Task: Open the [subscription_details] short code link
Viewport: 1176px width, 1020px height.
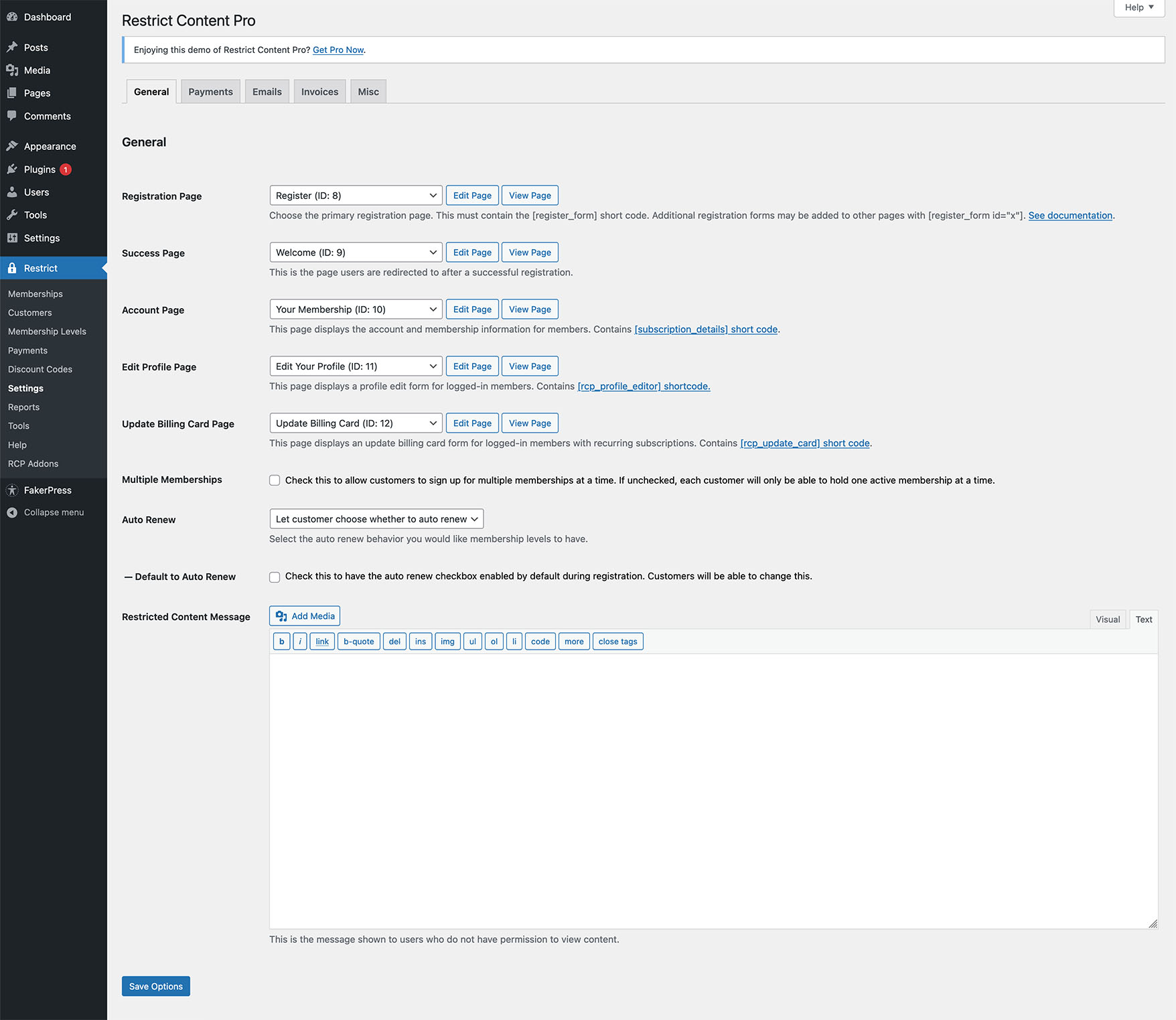Action: tap(706, 330)
